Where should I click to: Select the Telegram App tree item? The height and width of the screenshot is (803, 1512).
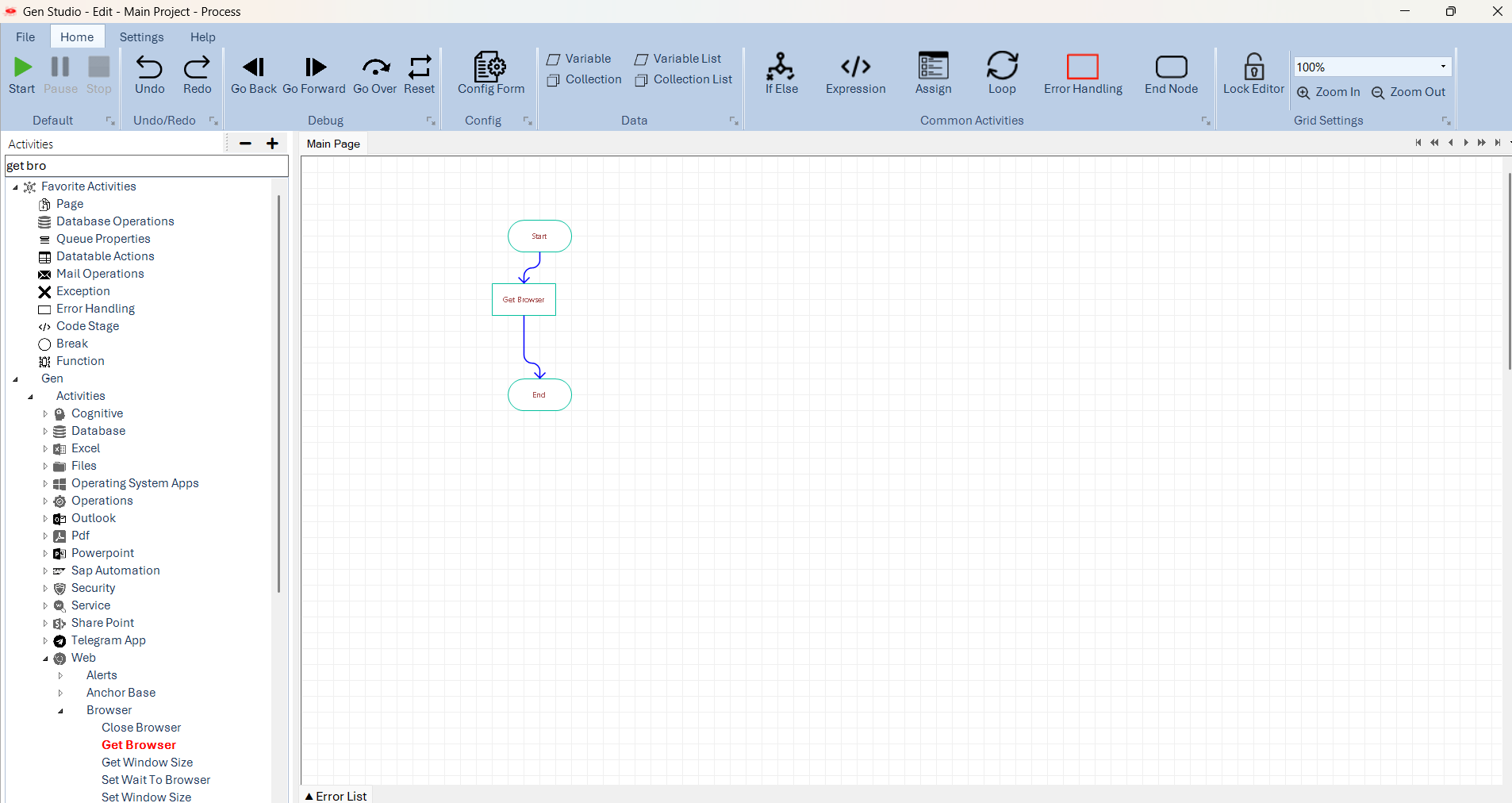pyautogui.click(x=108, y=640)
